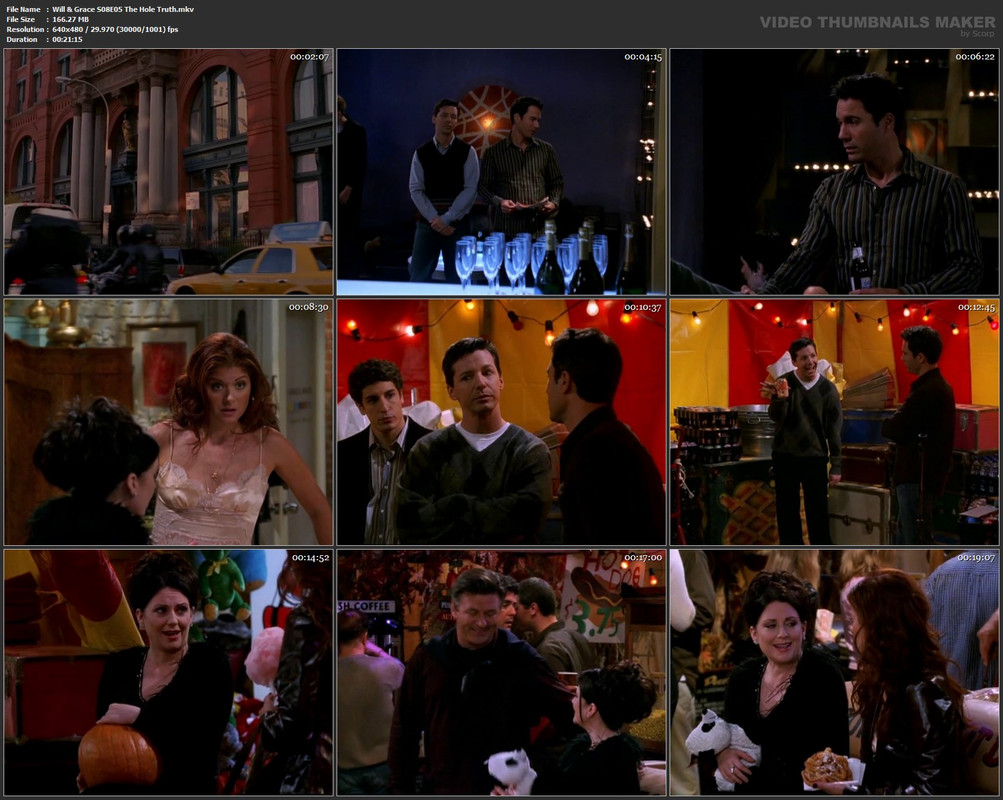Click the file name Will & Grace S08E05
This screenshot has width=1003, height=800.
pos(123,10)
